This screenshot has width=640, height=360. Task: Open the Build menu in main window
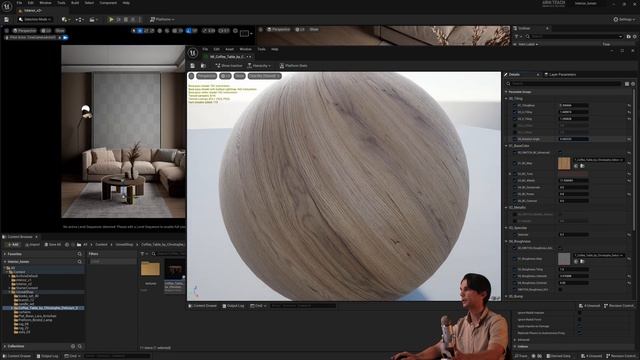(75, 3)
